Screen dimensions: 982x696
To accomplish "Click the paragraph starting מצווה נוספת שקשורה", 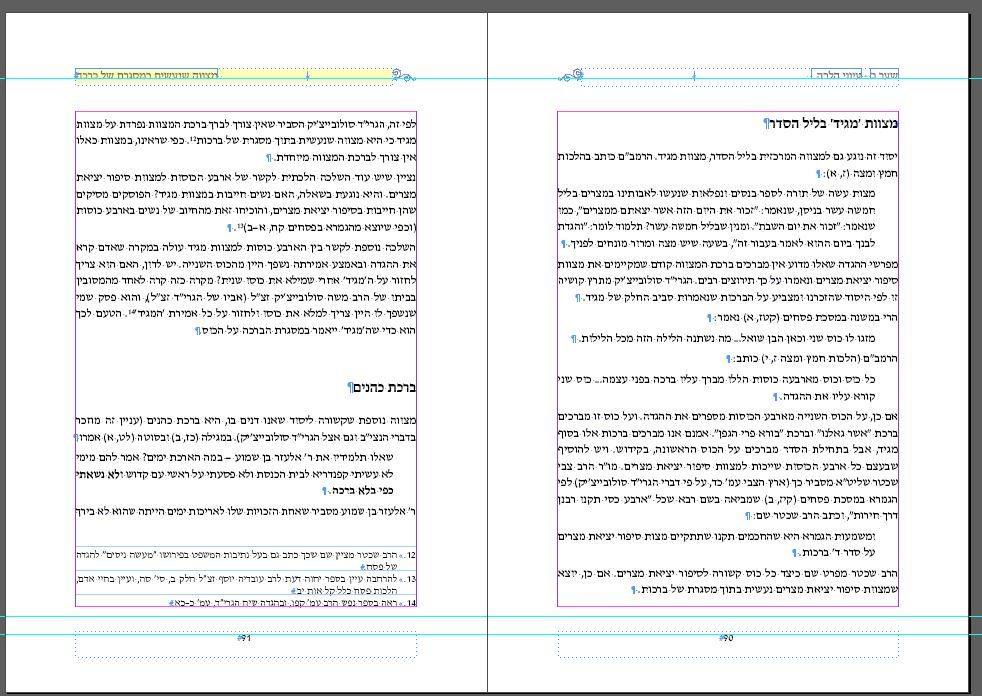I will tap(246, 429).
